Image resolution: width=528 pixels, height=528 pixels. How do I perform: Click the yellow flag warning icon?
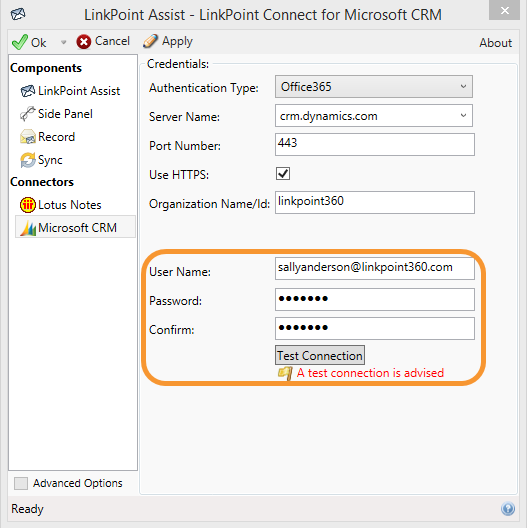285,373
